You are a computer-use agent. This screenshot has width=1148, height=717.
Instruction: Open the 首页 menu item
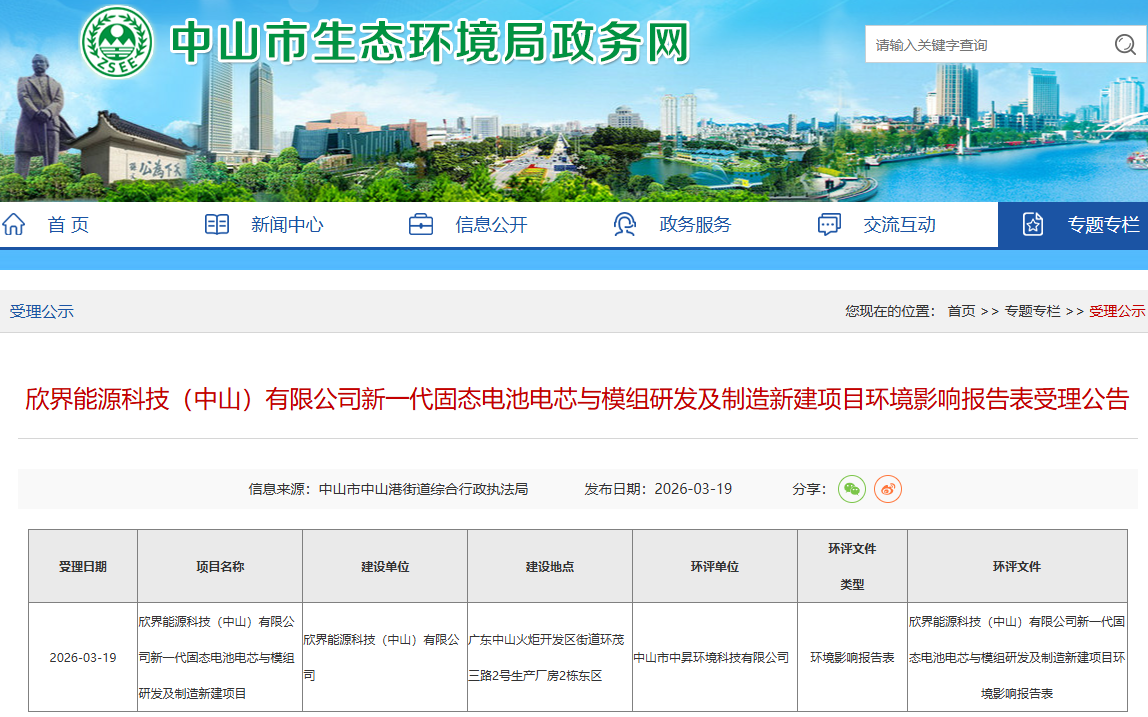(x=66, y=225)
